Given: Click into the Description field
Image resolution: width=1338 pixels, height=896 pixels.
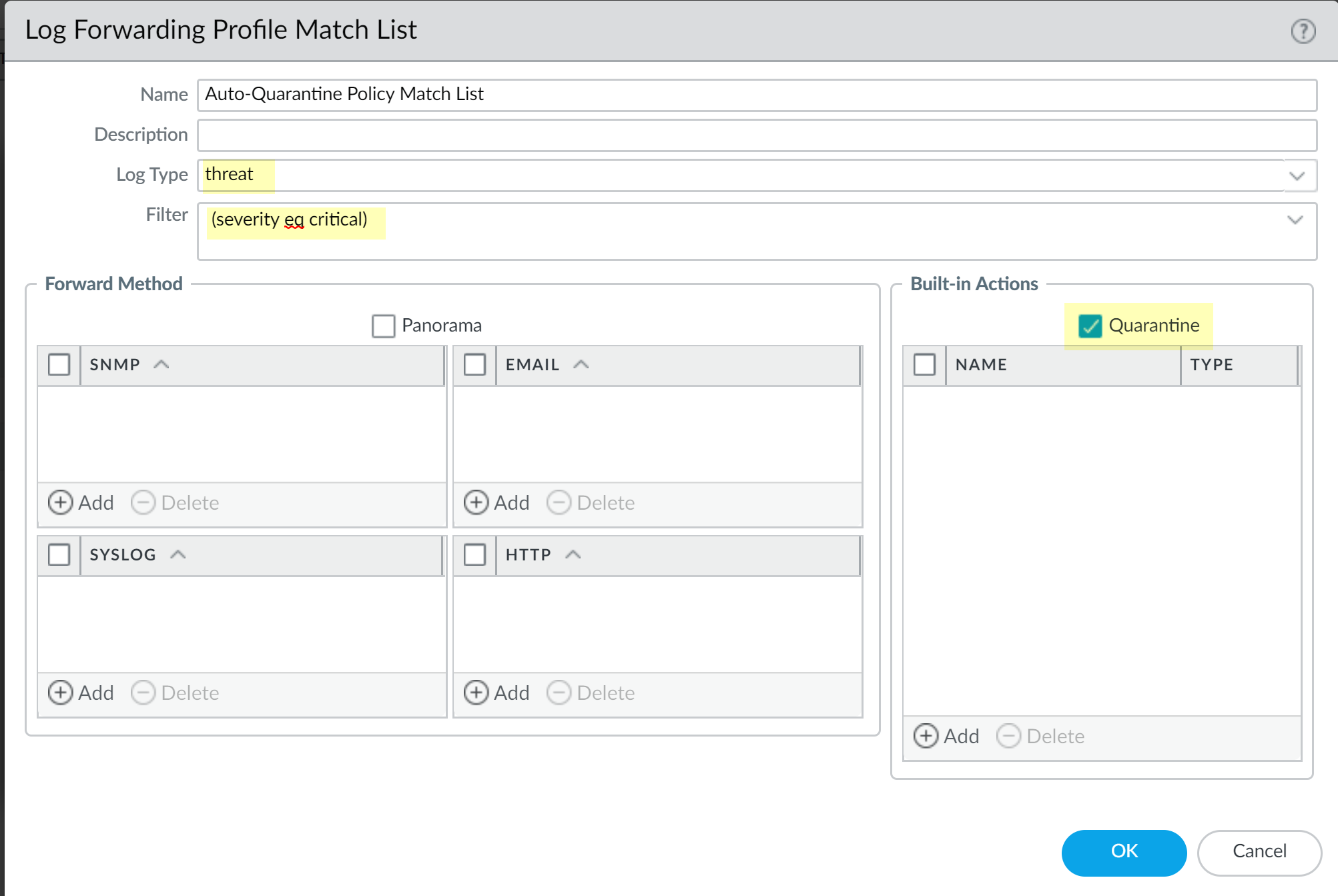Looking at the screenshot, I should tap(756, 135).
